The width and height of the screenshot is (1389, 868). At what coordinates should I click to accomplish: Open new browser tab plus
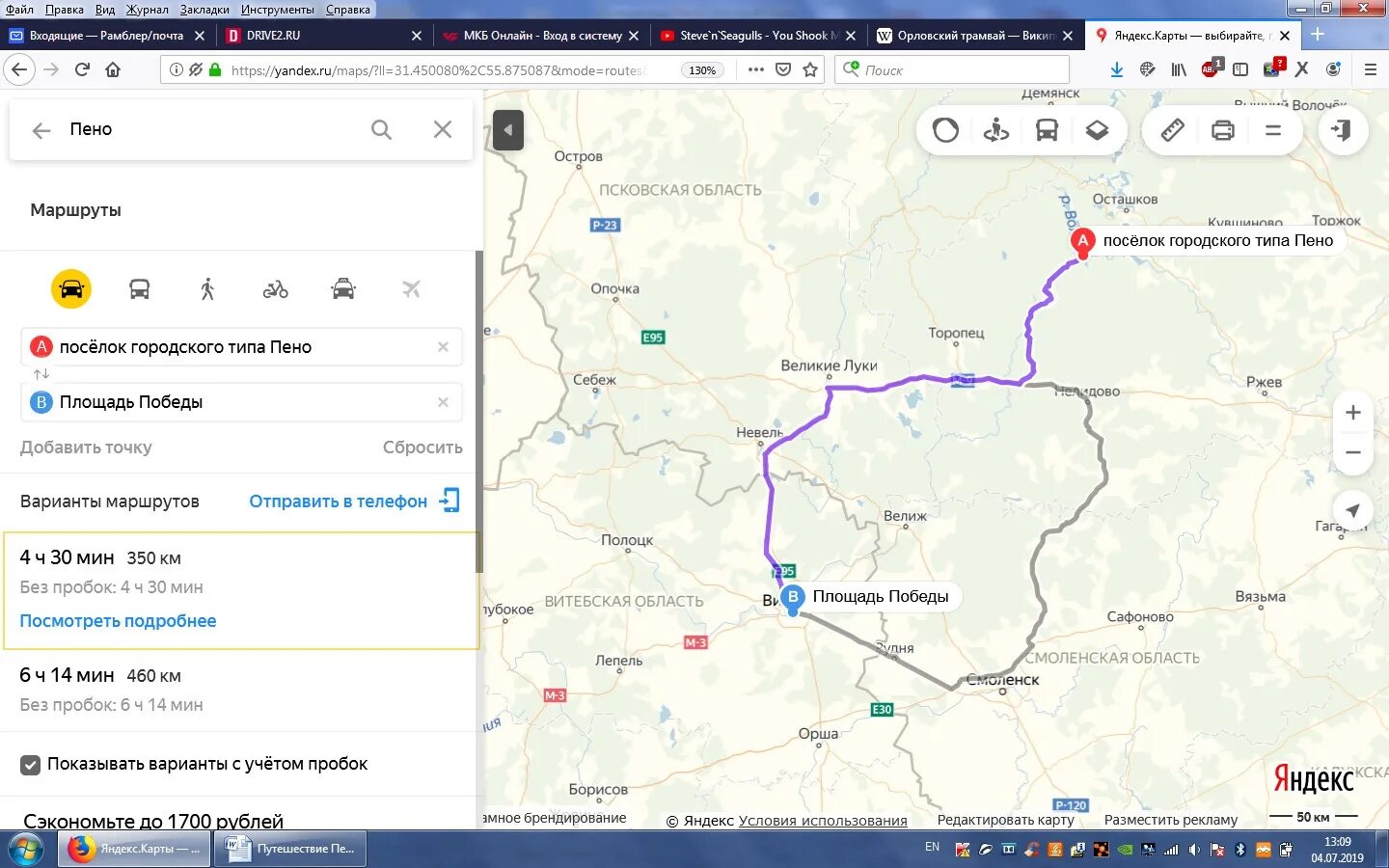point(1318,35)
